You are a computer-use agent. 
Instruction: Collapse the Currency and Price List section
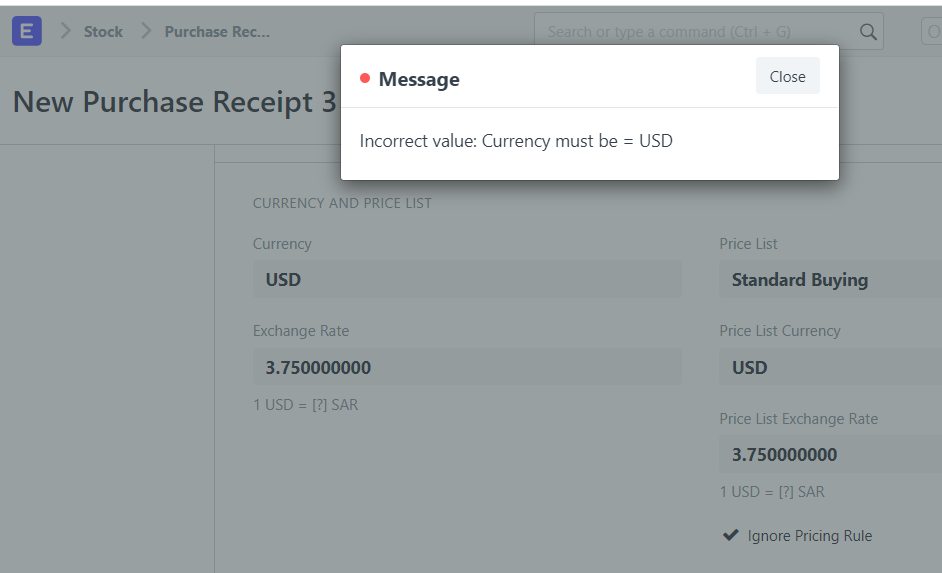click(342, 203)
